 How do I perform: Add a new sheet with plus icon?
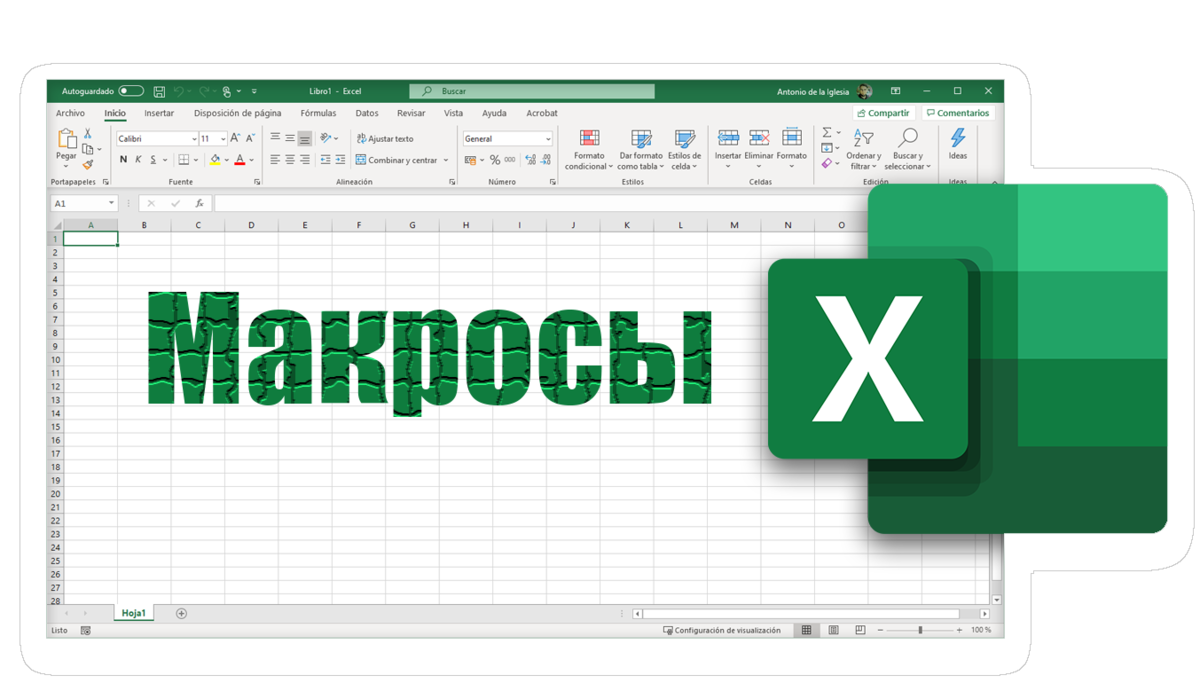tap(181, 613)
